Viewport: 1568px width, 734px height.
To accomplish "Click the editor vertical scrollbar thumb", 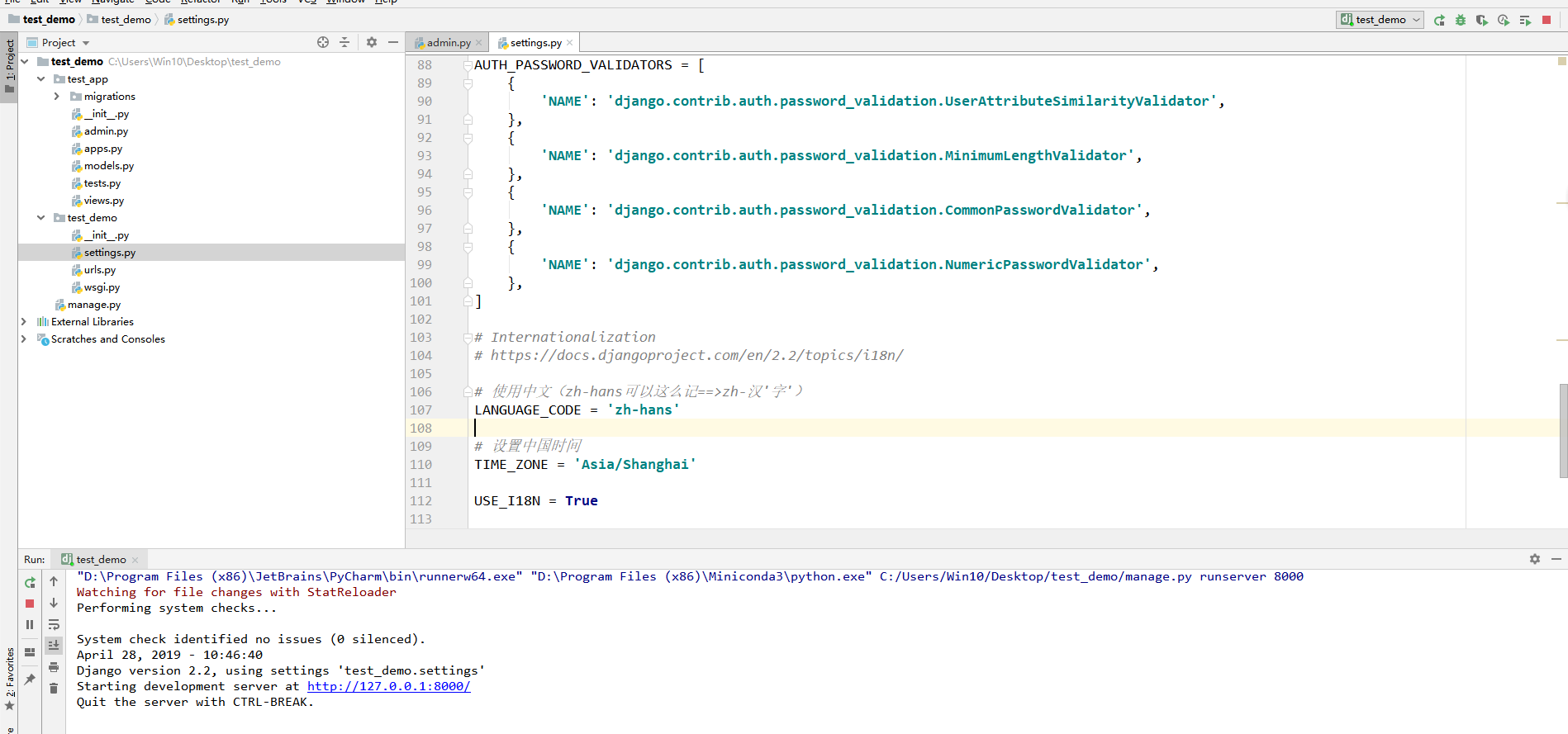I will (1563, 430).
